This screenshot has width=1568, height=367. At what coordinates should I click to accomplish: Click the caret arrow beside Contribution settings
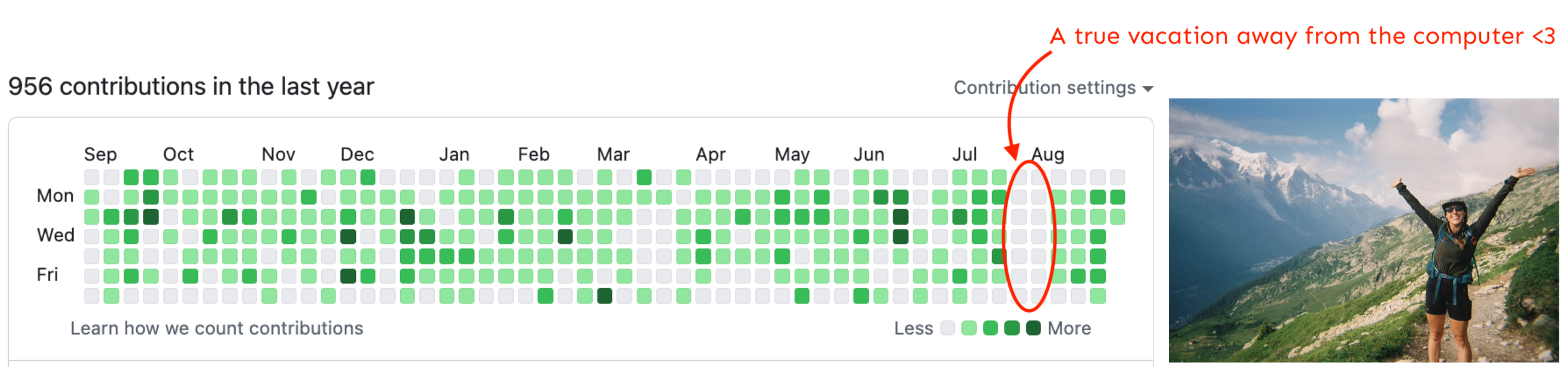[x=1147, y=89]
